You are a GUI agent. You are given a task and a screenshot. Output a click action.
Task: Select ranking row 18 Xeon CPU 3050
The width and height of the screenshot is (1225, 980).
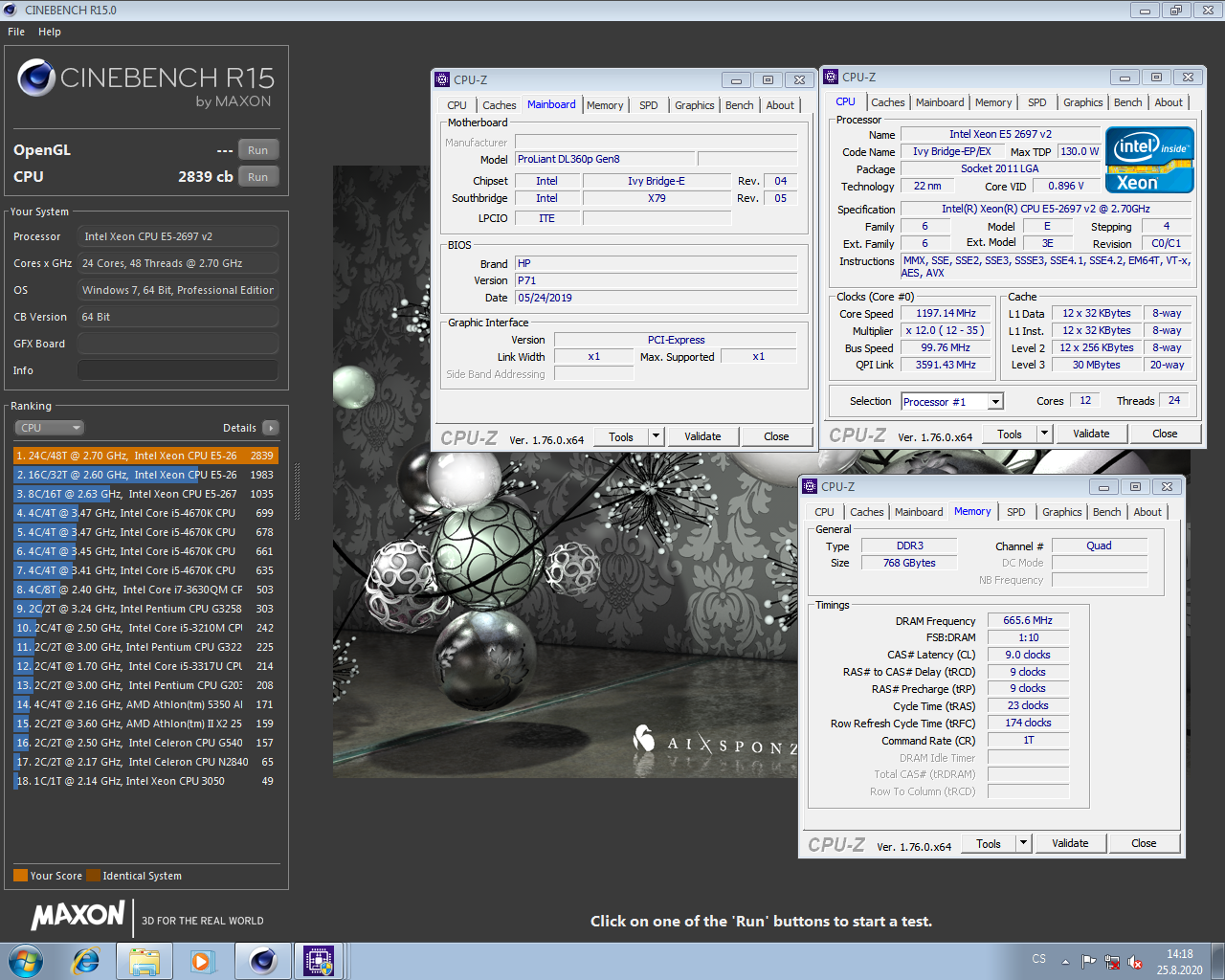tap(145, 781)
